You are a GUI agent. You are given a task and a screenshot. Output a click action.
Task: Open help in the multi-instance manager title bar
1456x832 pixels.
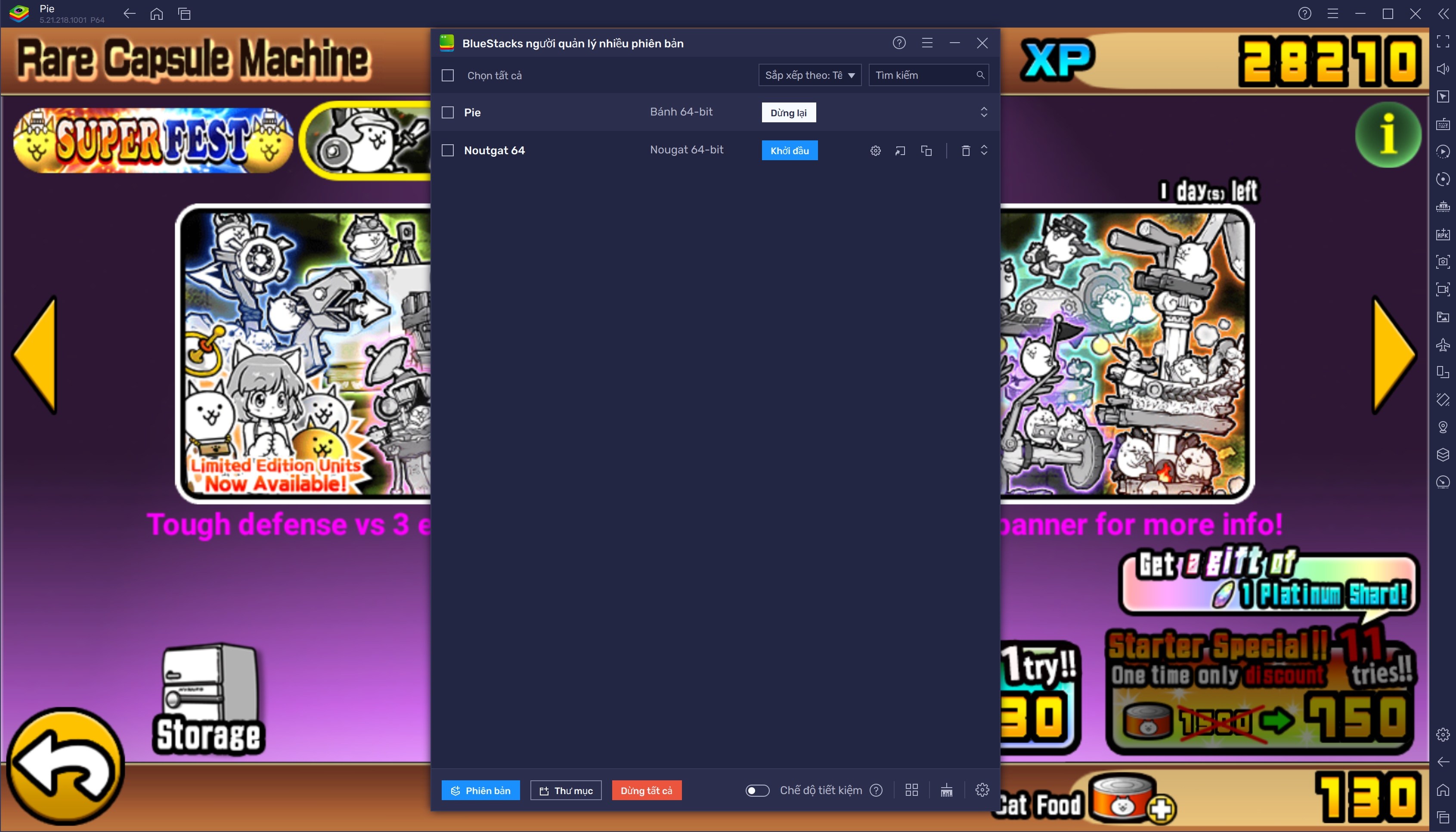899,43
